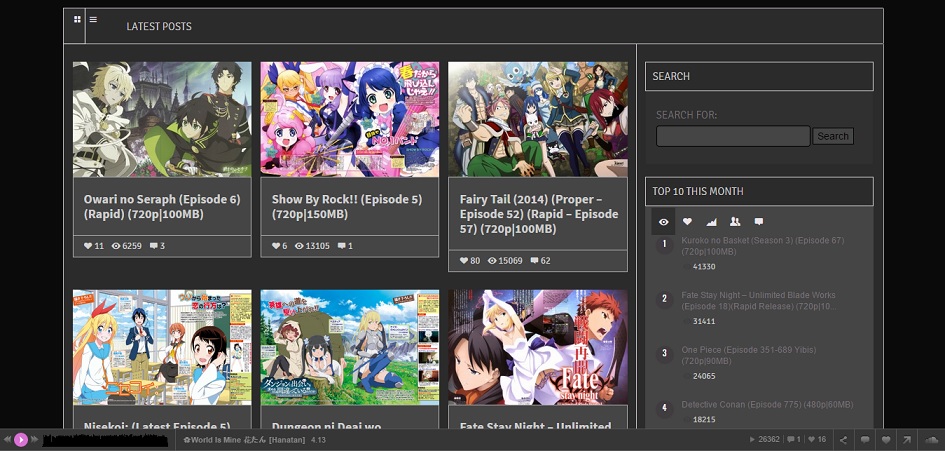Open track in new window arrow icon
The image size is (945, 451).
(906, 440)
